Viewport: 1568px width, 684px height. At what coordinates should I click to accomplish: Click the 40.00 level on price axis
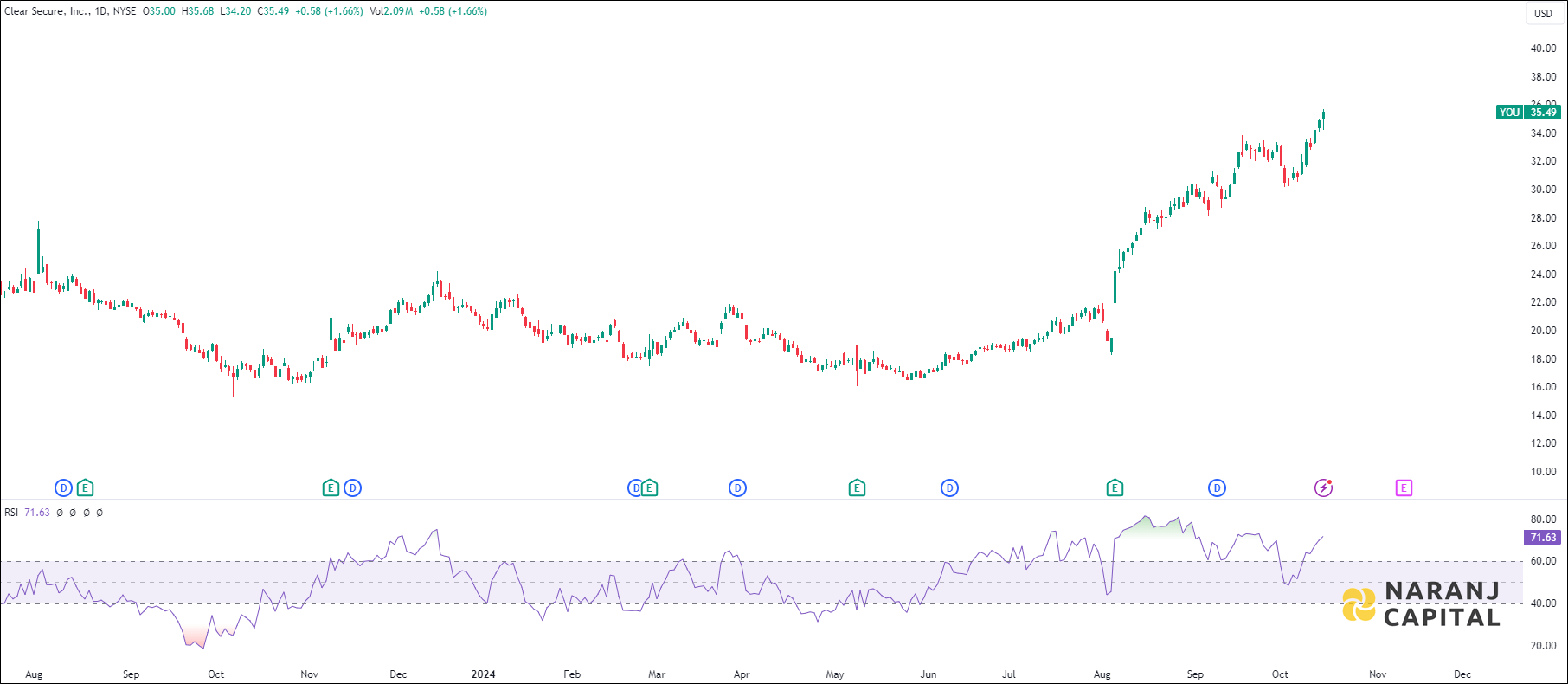[x=1543, y=48]
